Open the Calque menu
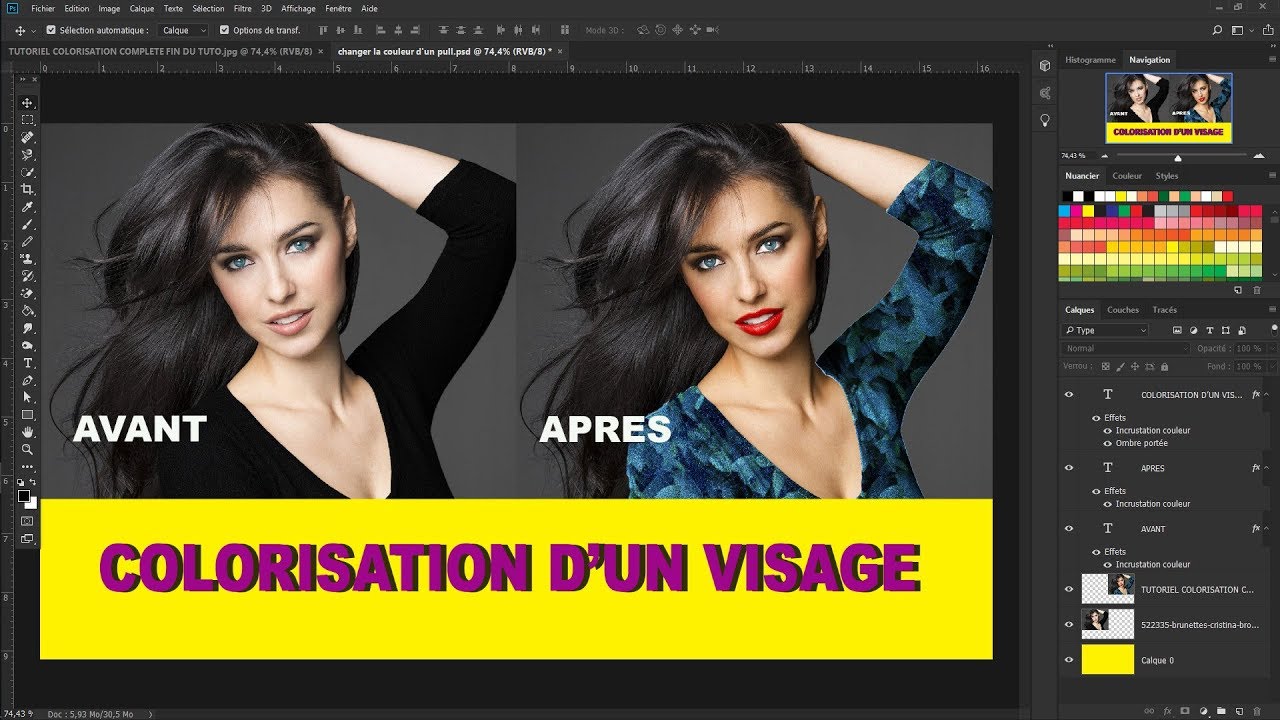 pos(141,8)
